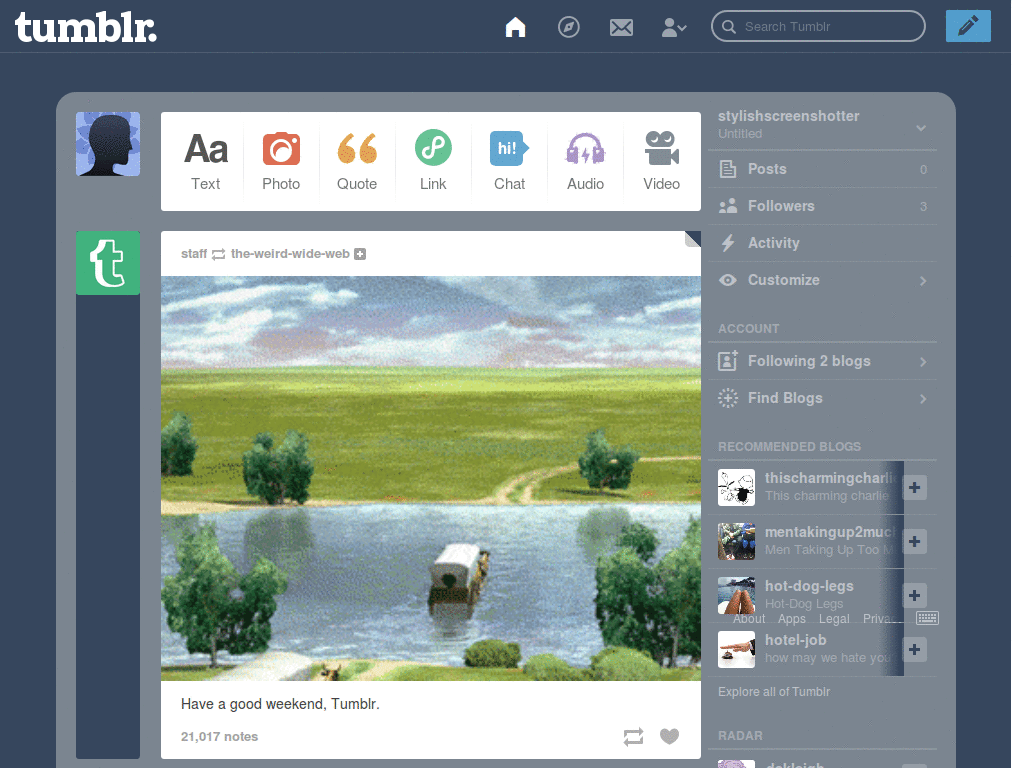
Task: Expand the stylishscreenshotter blog dropdown
Action: point(921,128)
